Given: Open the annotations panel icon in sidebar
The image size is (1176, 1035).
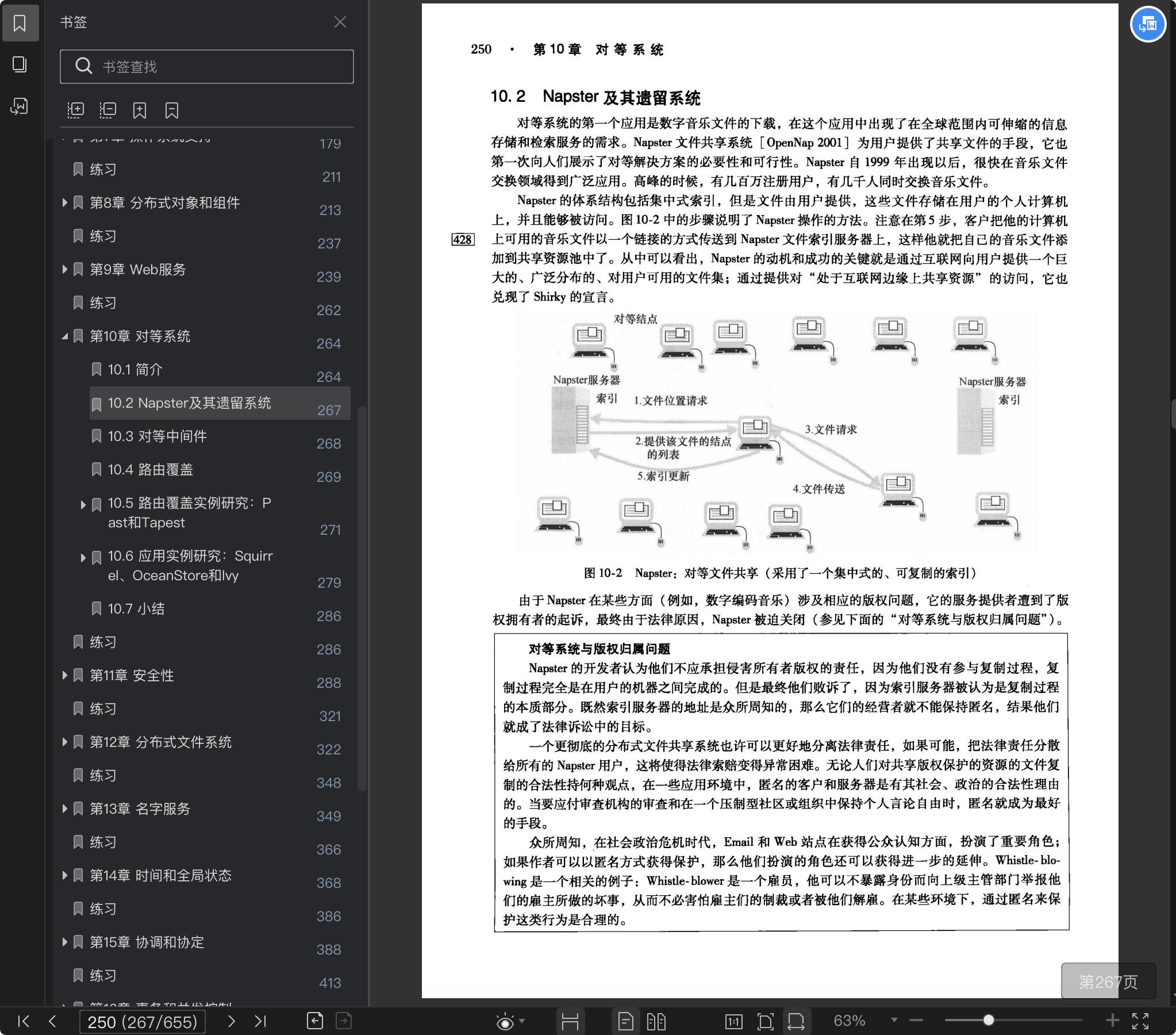Looking at the screenshot, I should pos(20,106).
